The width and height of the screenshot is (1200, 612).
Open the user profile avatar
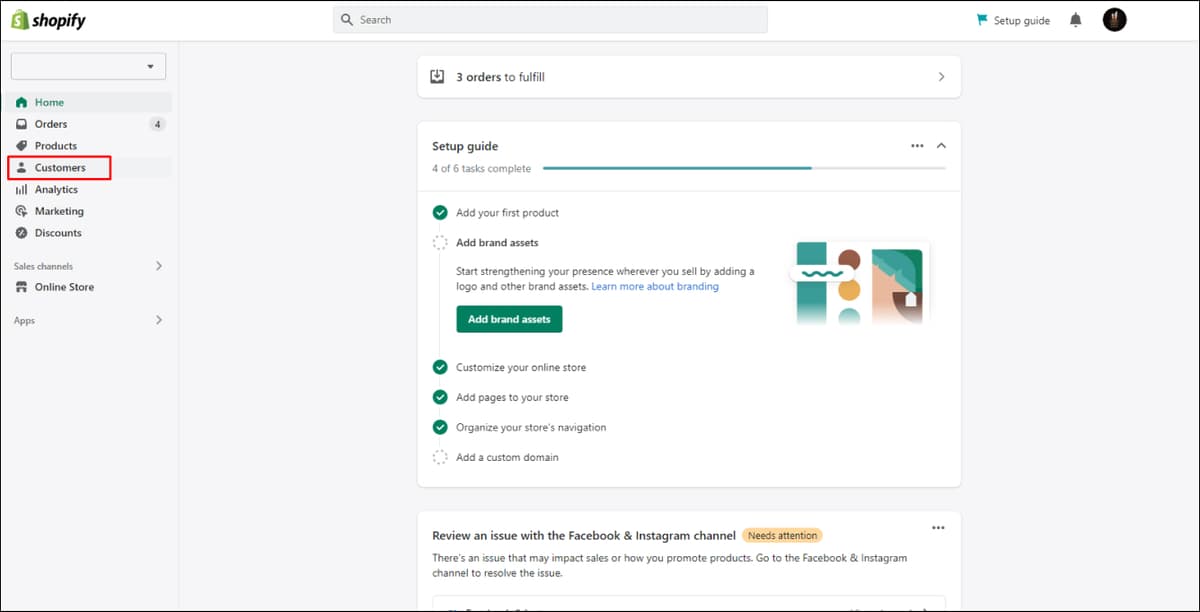(x=1115, y=20)
